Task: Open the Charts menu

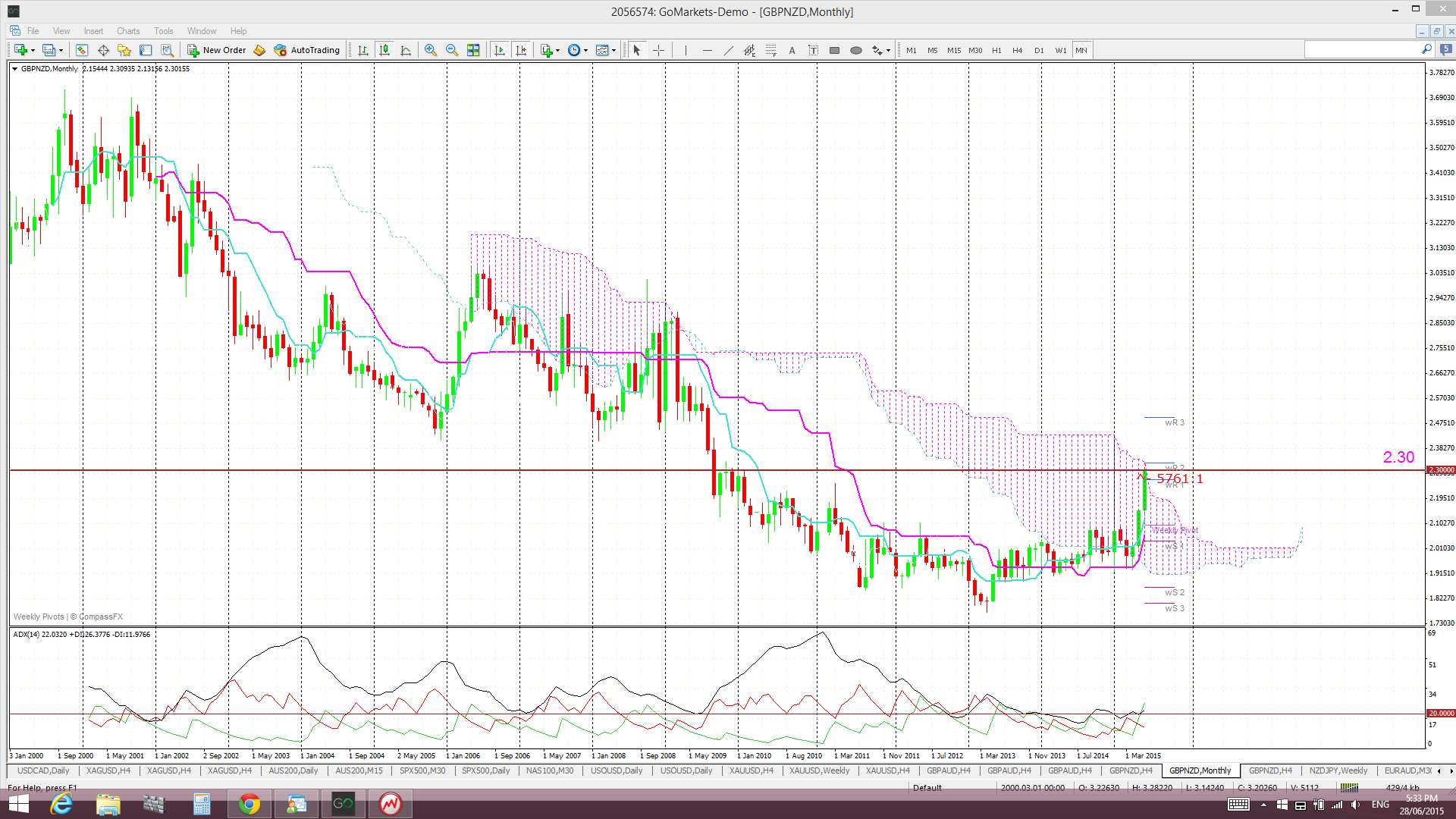Action: coord(127,31)
